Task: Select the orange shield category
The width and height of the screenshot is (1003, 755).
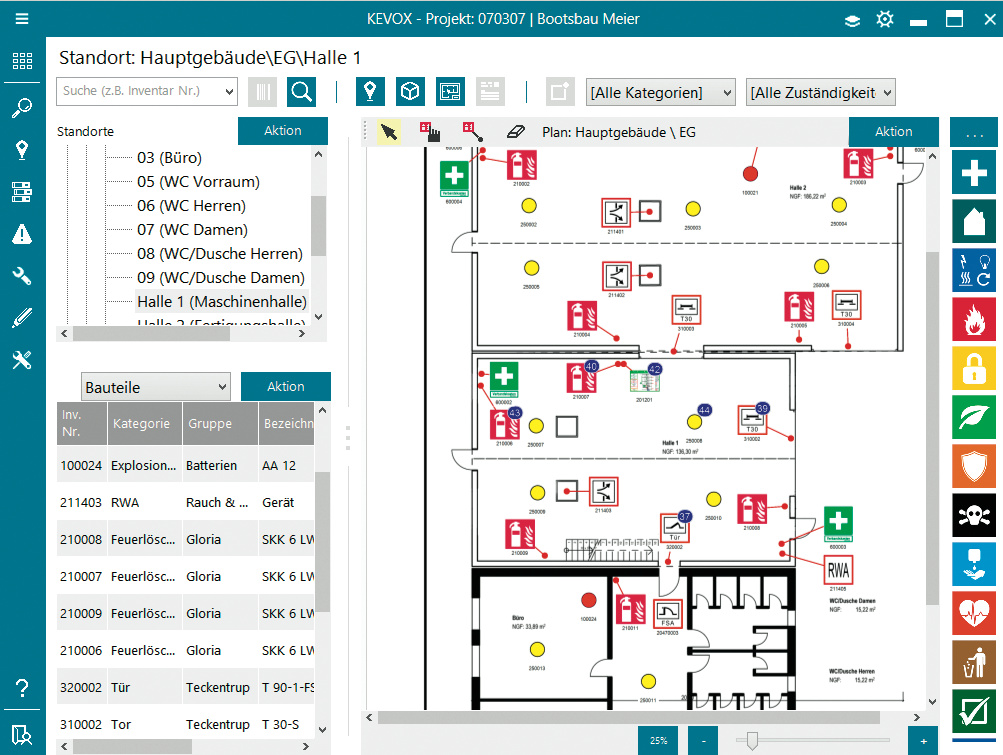Action: (974, 466)
